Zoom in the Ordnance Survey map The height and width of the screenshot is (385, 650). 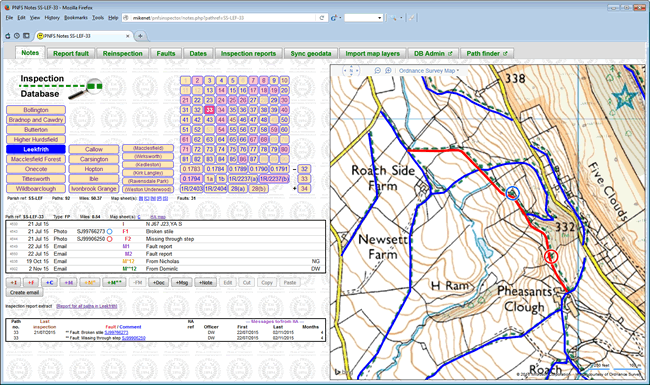coord(388,71)
